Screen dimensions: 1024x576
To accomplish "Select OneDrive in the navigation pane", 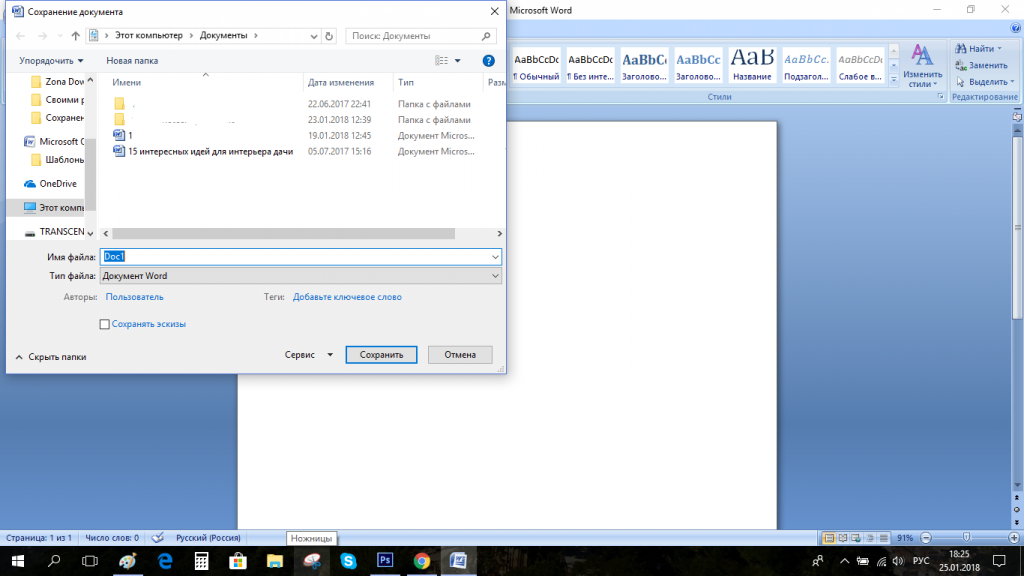I will click(57, 184).
